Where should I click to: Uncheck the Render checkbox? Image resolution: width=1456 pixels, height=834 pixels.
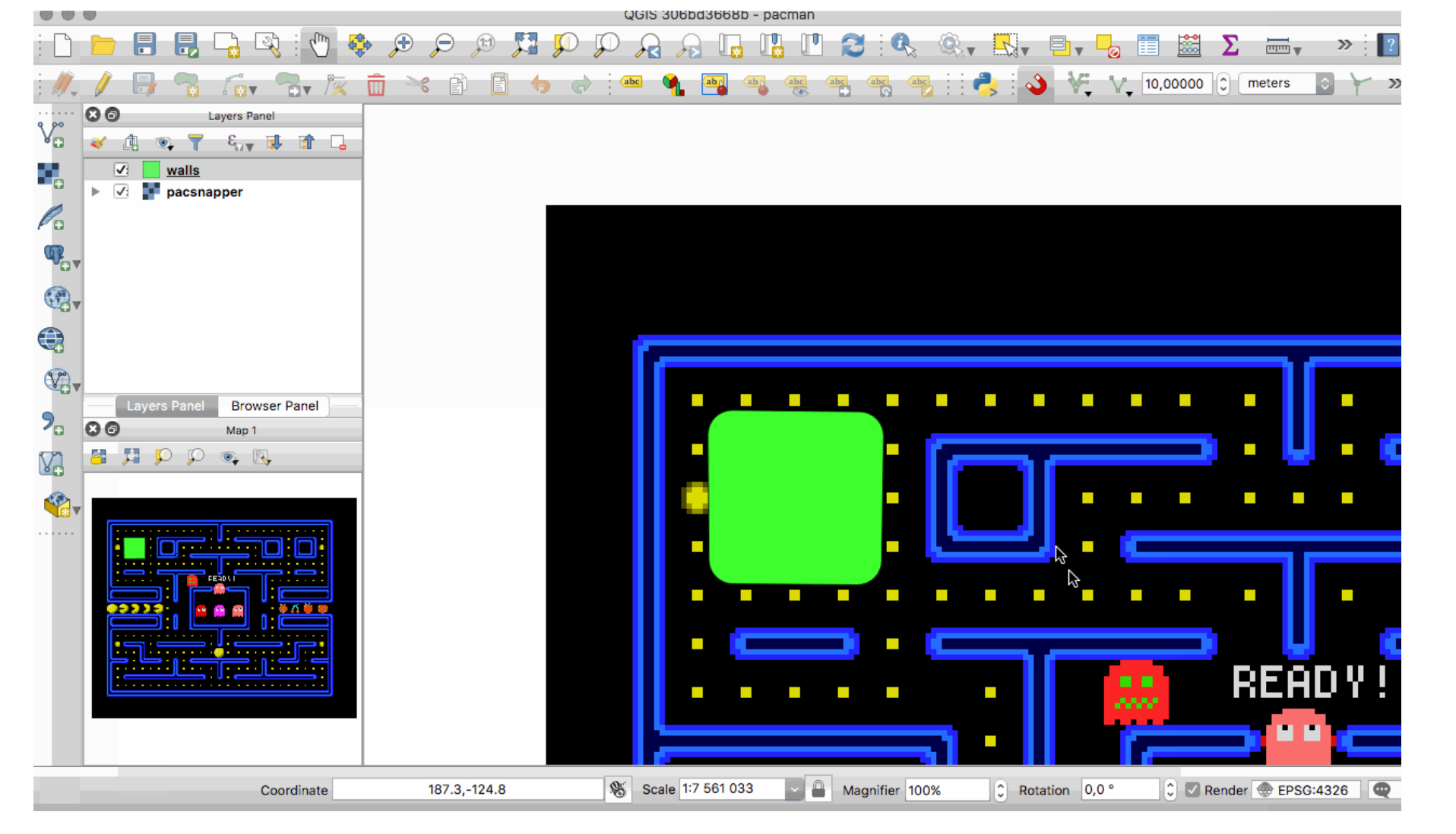1192,790
